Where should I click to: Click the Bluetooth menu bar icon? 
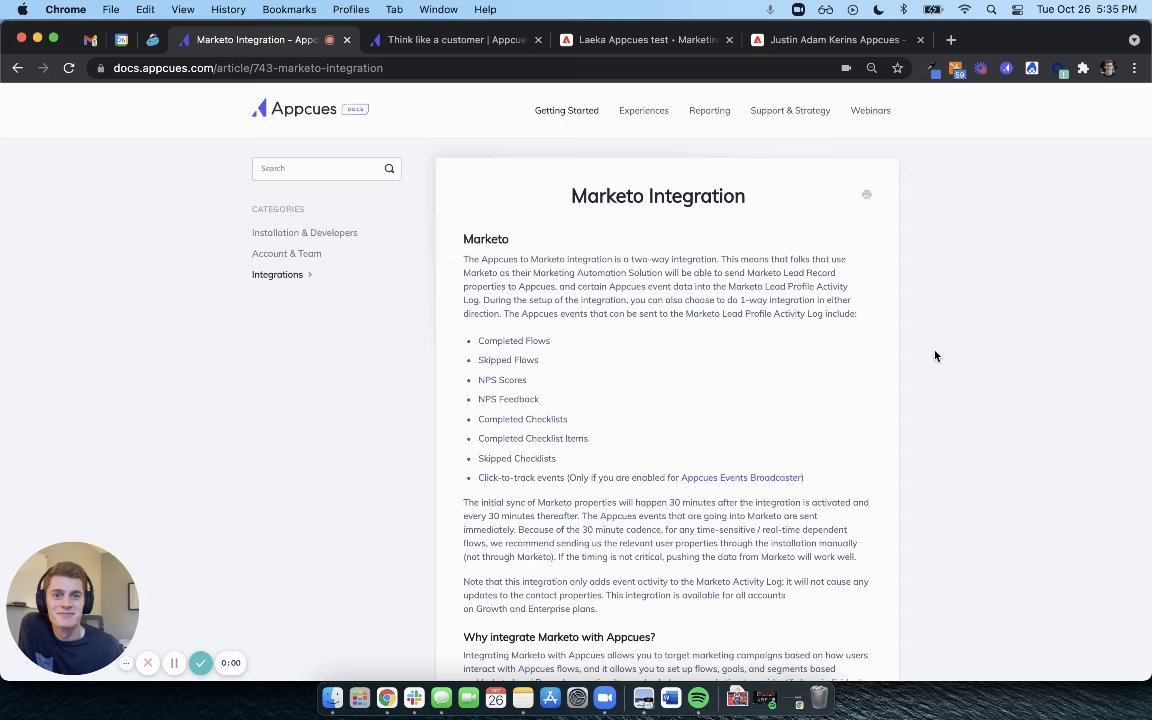pos(904,10)
